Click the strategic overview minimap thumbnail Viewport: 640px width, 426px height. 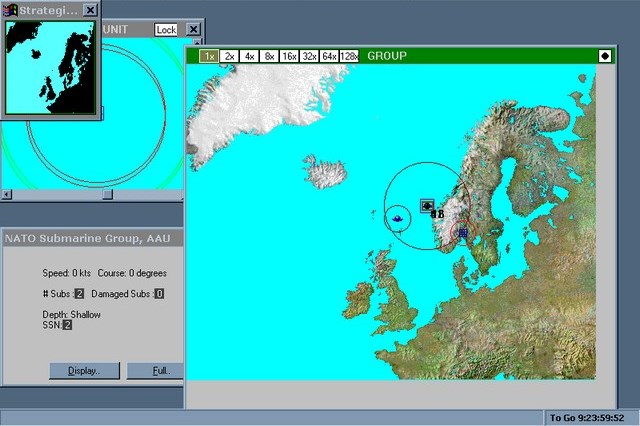pos(50,68)
